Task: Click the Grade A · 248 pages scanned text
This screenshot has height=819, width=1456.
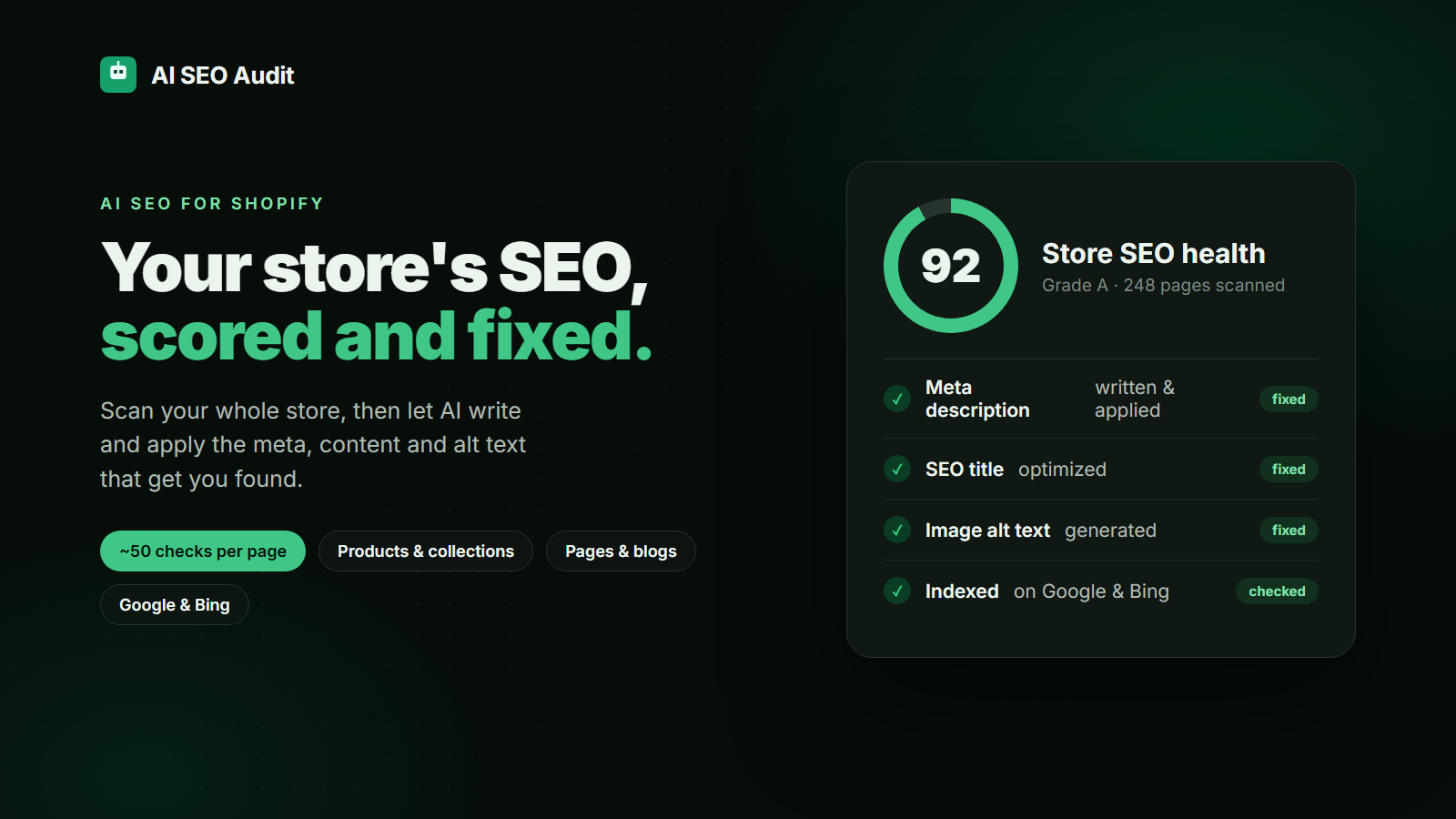Action: point(1163,286)
